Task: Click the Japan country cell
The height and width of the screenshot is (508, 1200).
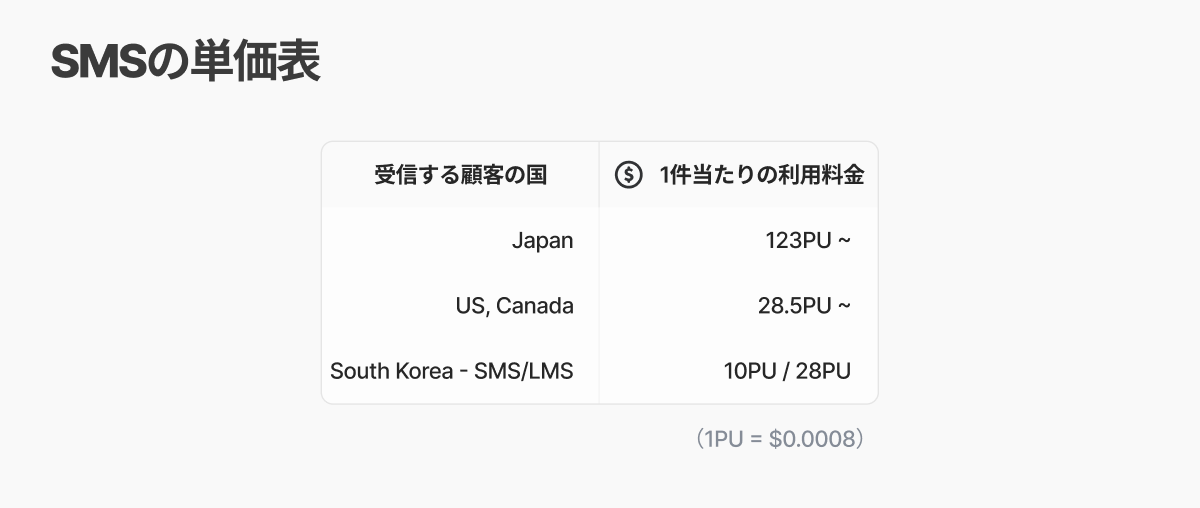Action: pyautogui.click(x=542, y=240)
